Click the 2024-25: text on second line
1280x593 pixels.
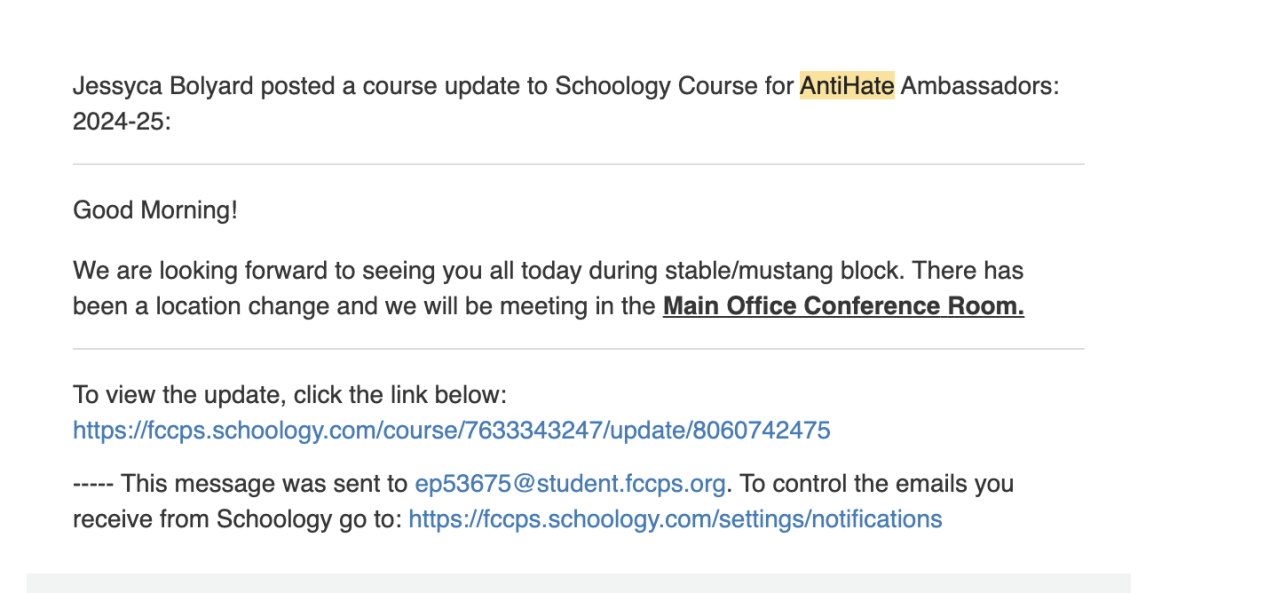click(x=122, y=122)
